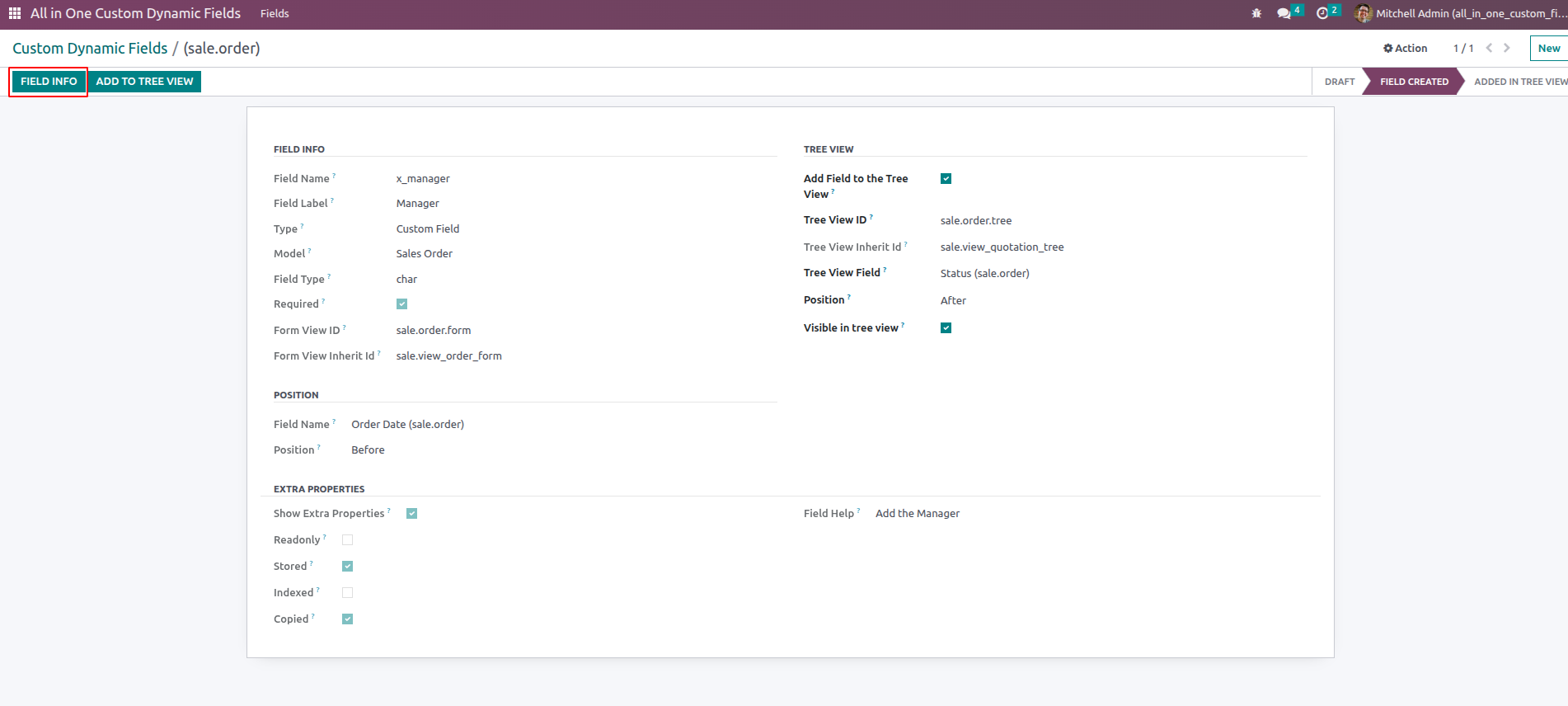The width and height of the screenshot is (1568, 706).
Task: Go to previous record arrow
Action: pyautogui.click(x=1489, y=48)
